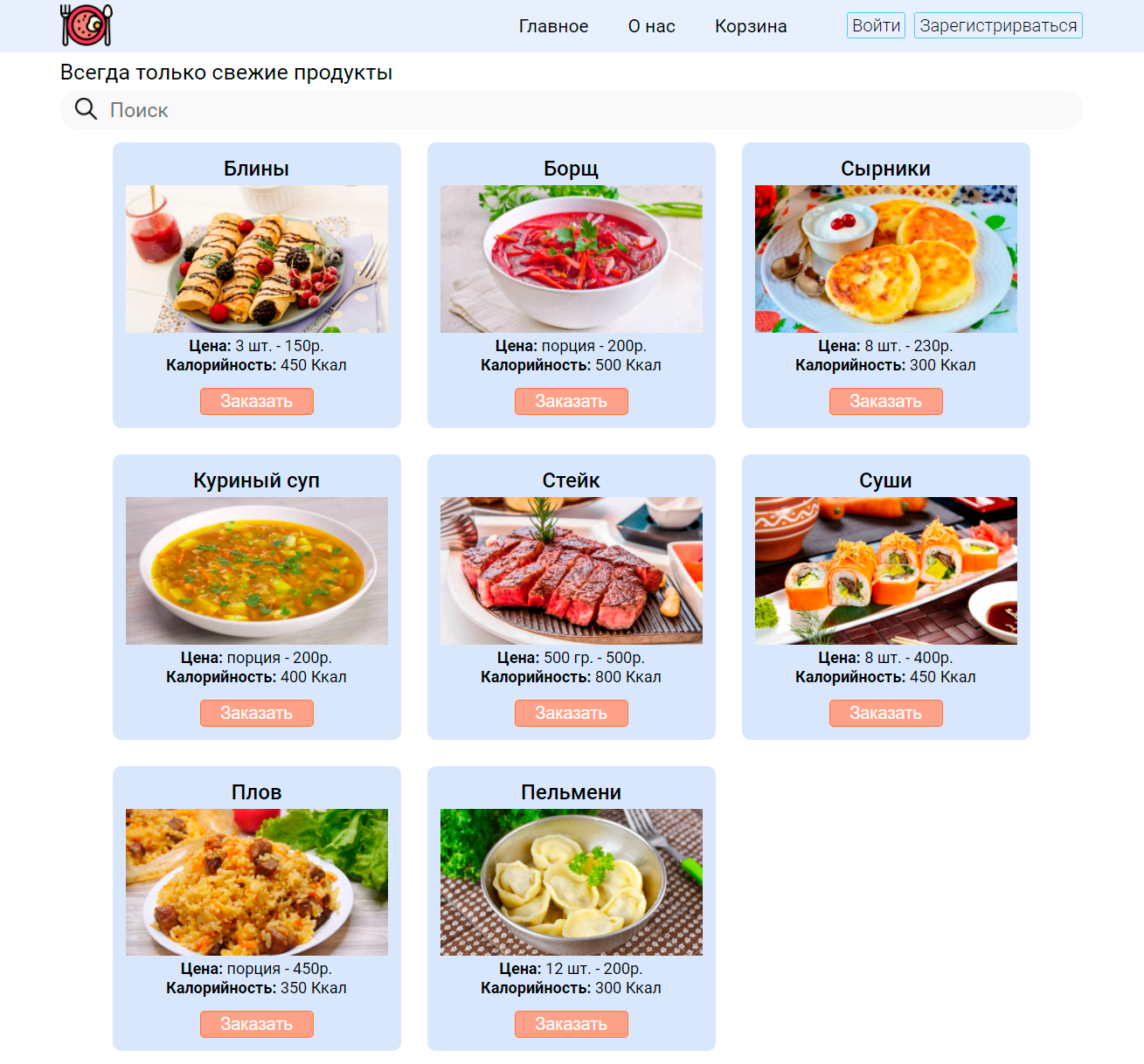Click the magnifying glass search icon
Image resolution: width=1144 pixels, height=1064 pixels.
(x=86, y=109)
